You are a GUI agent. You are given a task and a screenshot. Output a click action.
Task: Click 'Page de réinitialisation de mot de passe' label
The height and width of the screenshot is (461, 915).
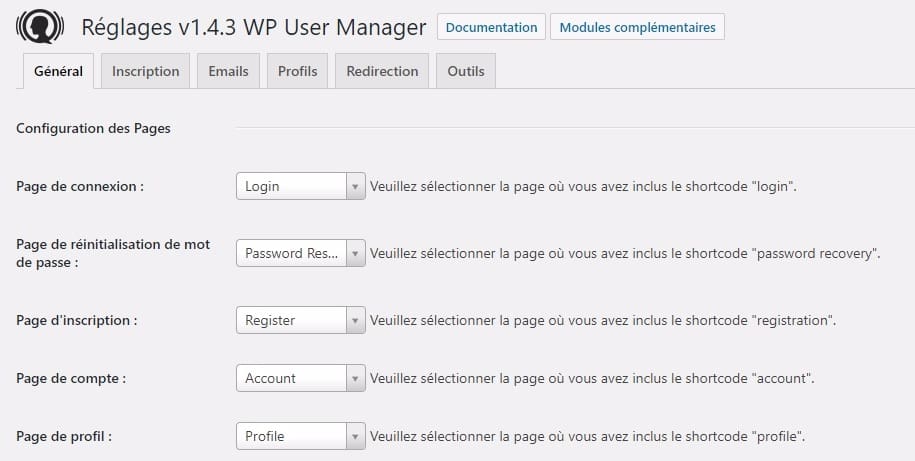coord(113,254)
